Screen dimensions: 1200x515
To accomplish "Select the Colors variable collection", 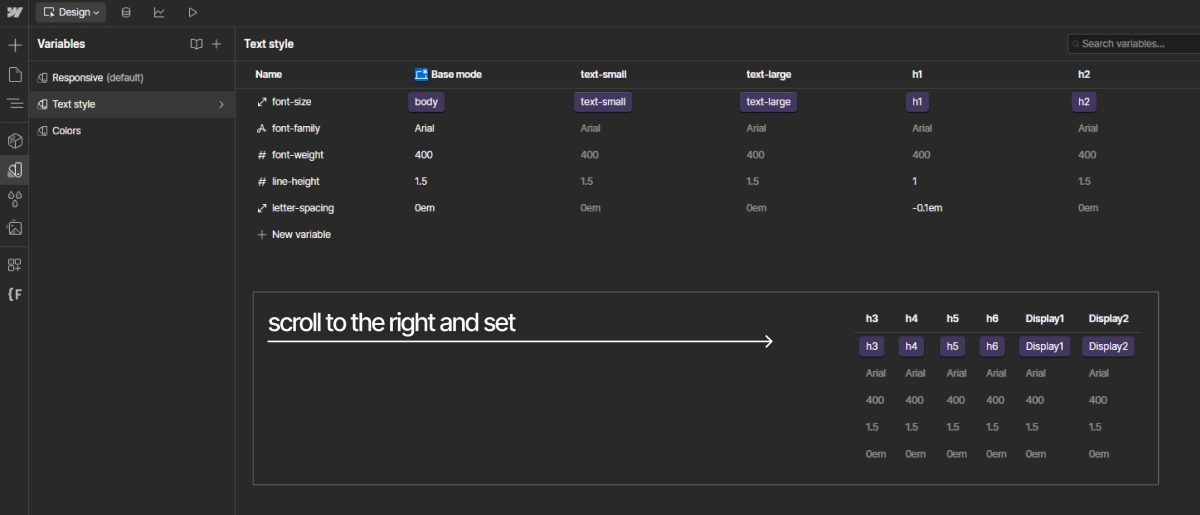I will click(x=66, y=131).
